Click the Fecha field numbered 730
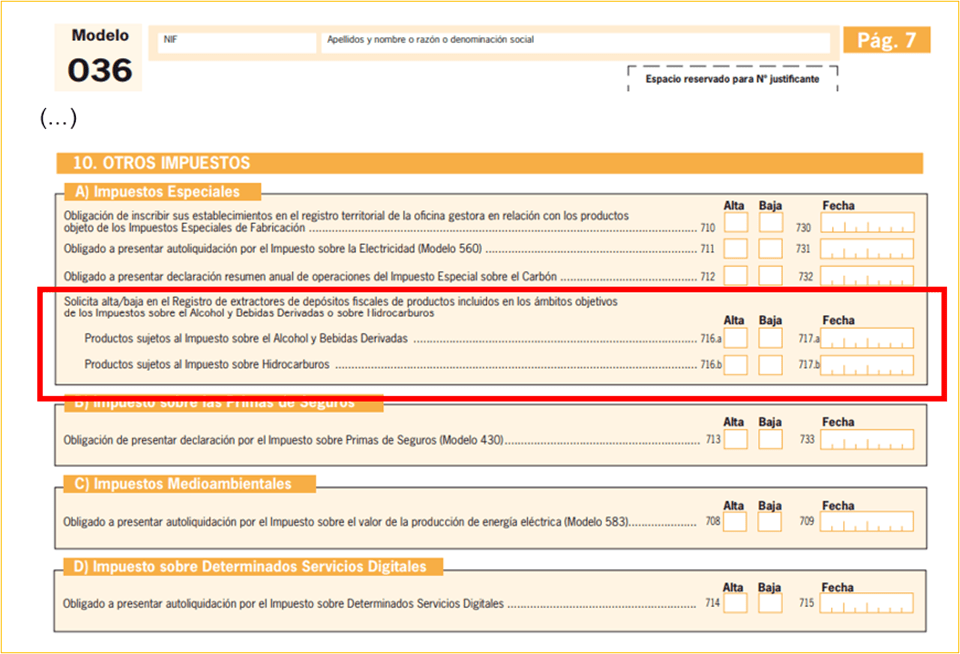 coord(867,223)
